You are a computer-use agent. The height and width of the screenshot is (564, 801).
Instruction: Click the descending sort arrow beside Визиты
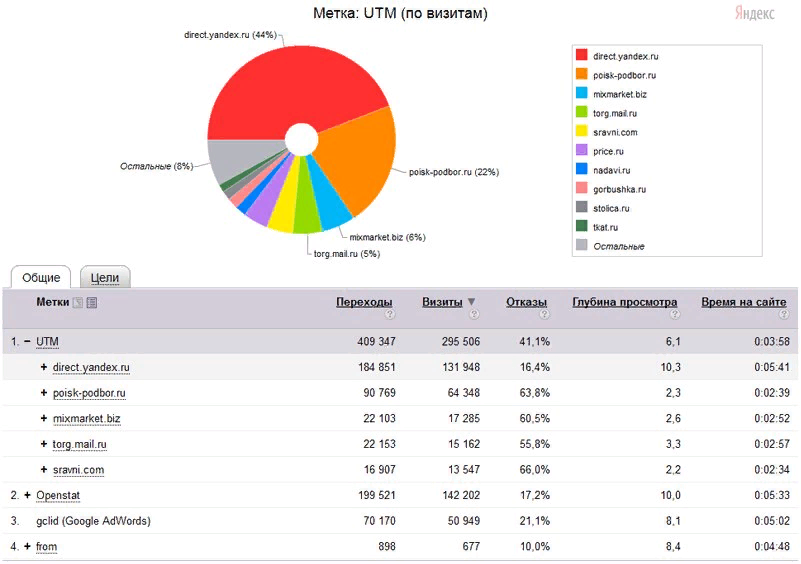tap(472, 302)
